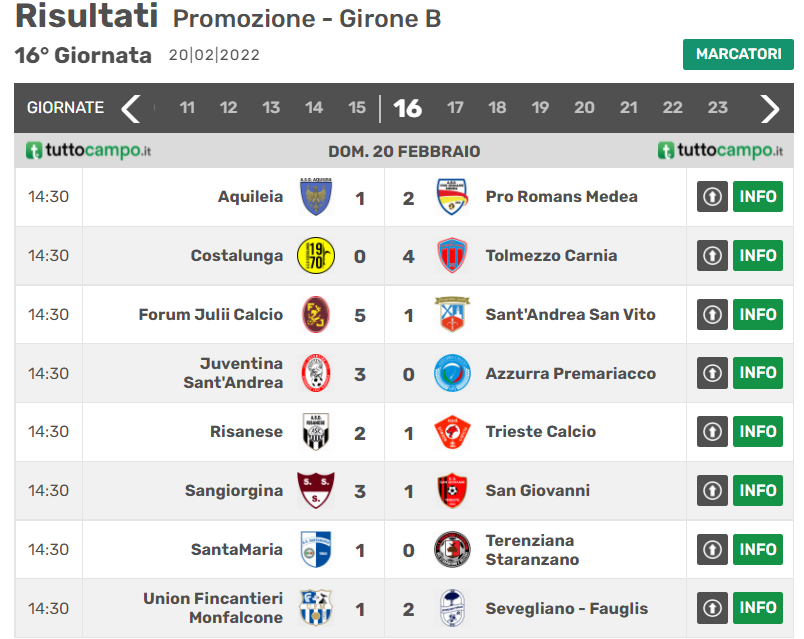Screen dimensions: 804x639
Task: Click the Trieste Calcio team logo
Action: (452, 432)
